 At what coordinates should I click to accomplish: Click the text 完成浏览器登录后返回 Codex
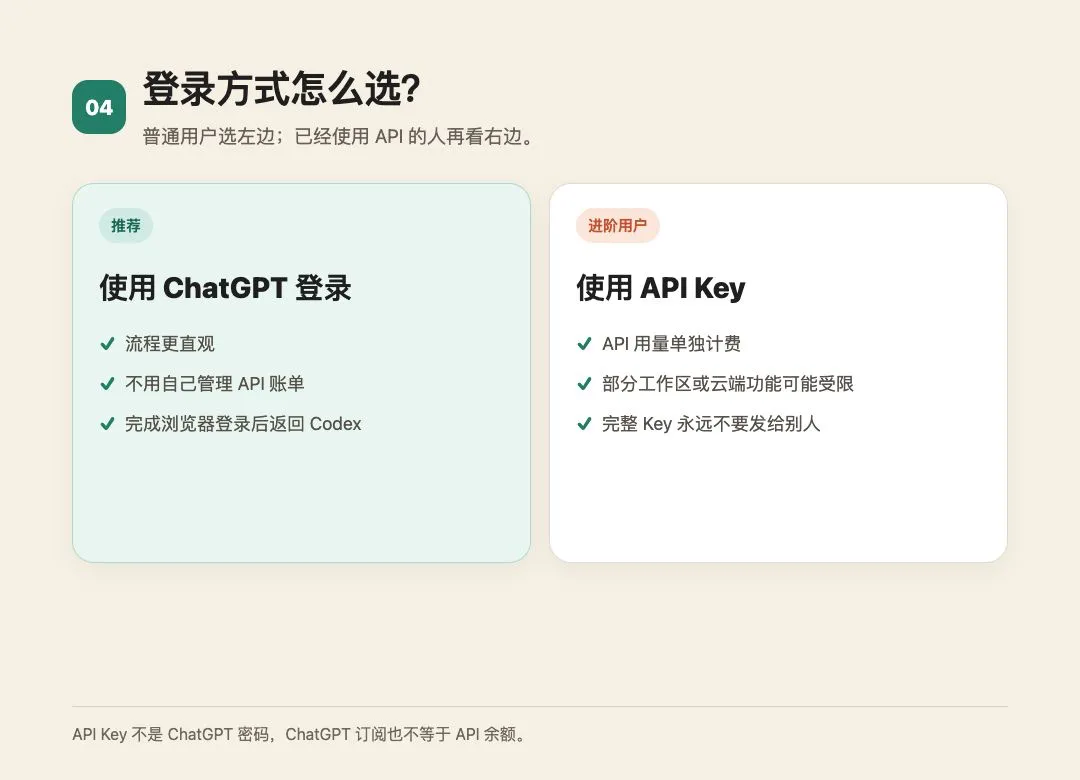243,423
